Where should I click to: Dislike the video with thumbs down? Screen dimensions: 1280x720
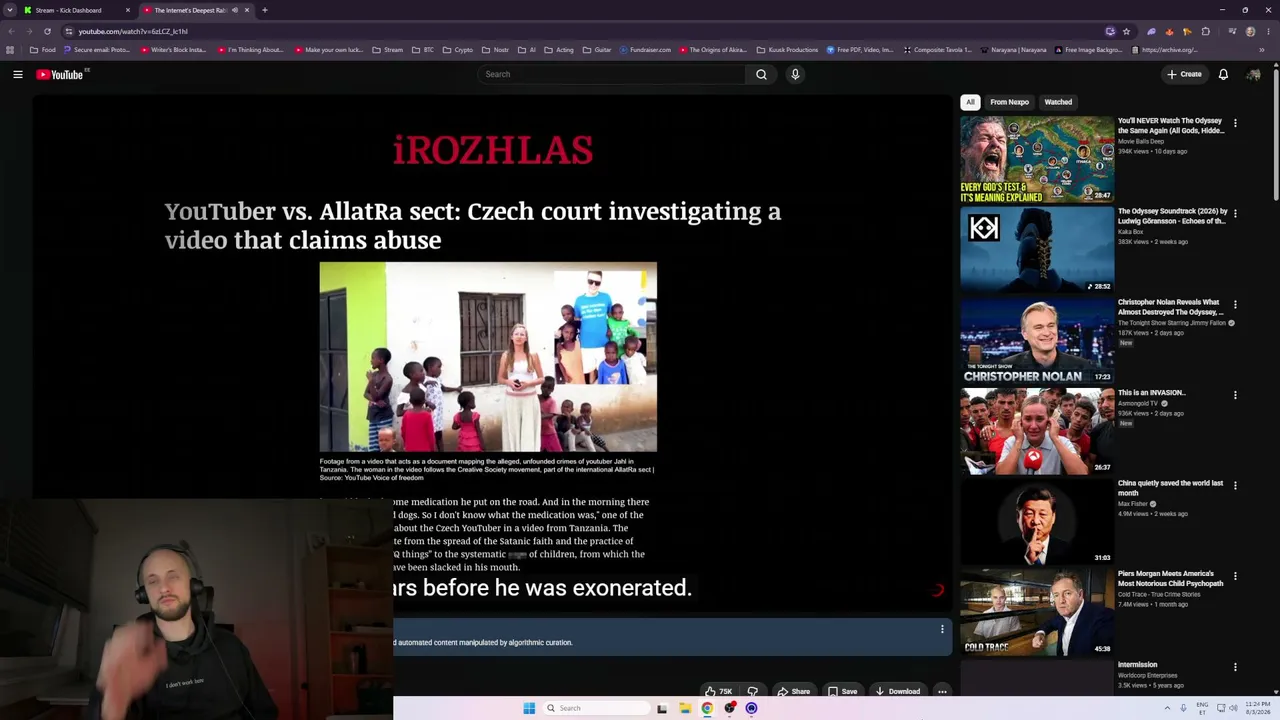pyautogui.click(x=752, y=691)
